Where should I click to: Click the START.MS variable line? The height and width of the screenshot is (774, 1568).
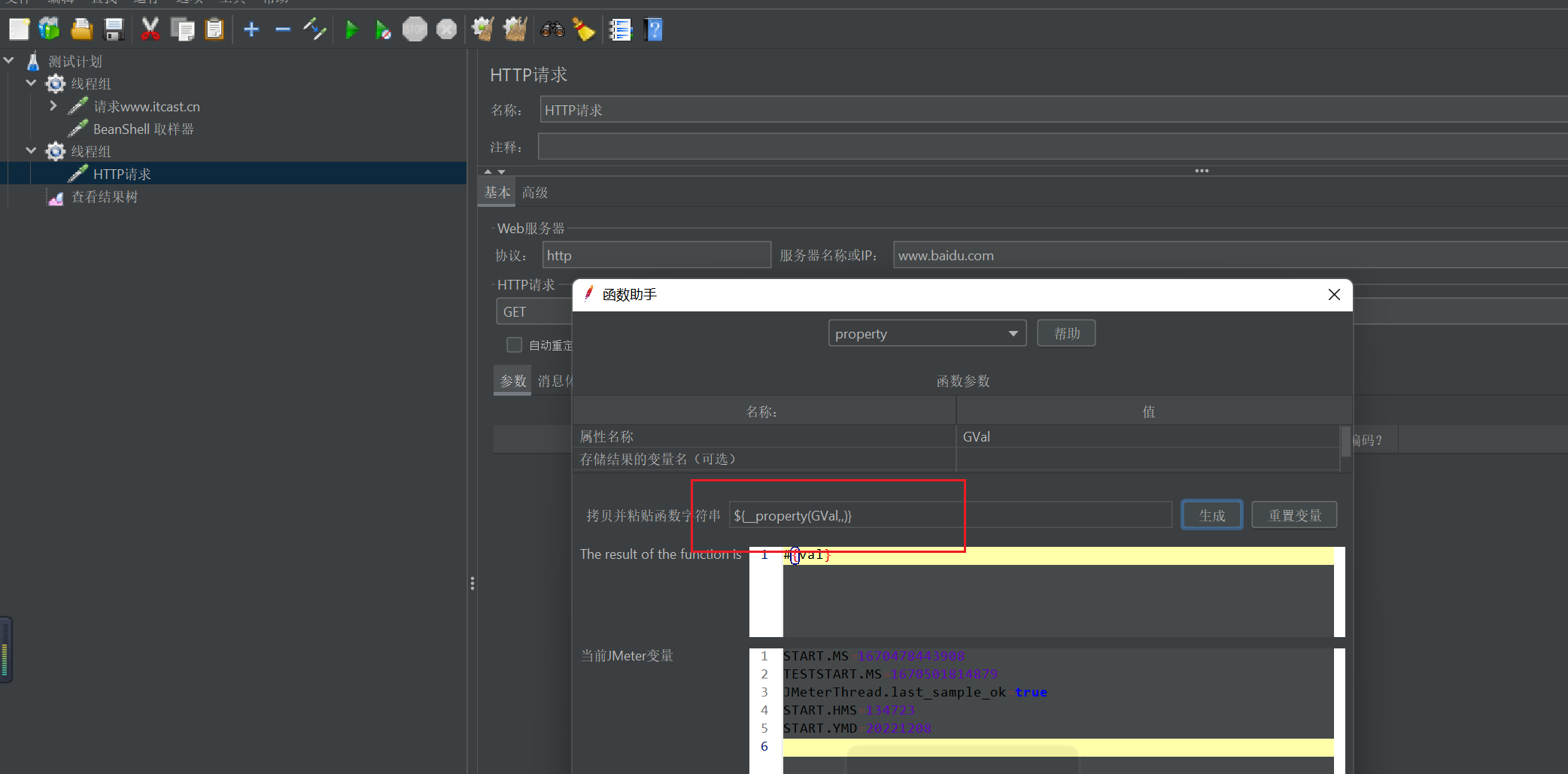874,657
